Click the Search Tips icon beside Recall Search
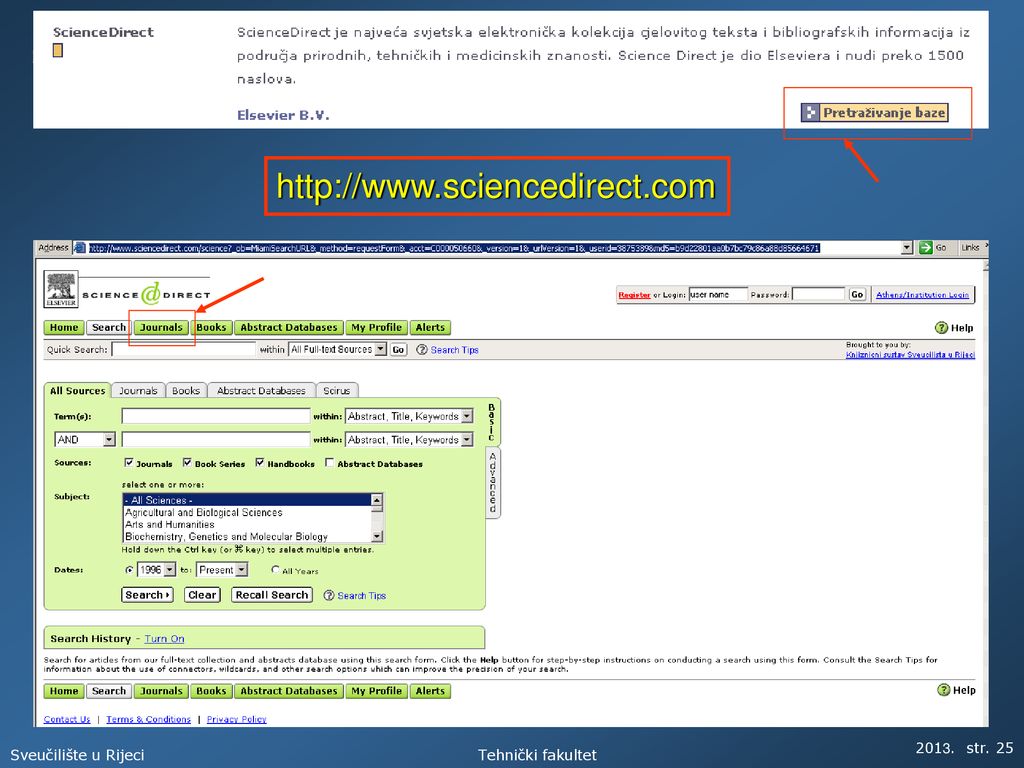The width and height of the screenshot is (1024, 768). [329, 595]
